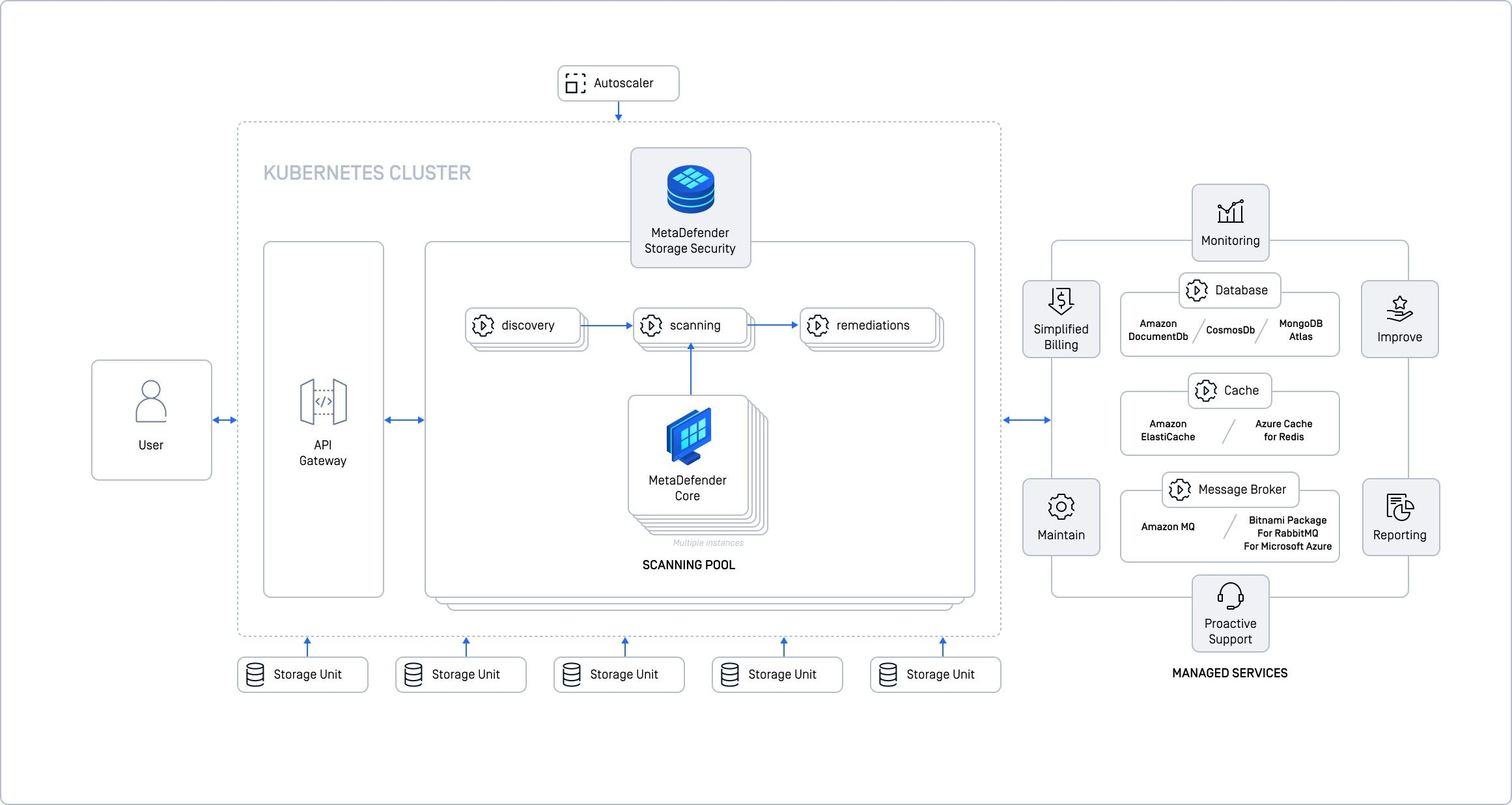Click the second Storage Unit cylinder icon
Image resolution: width=1512 pixels, height=805 pixels.
[413, 675]
